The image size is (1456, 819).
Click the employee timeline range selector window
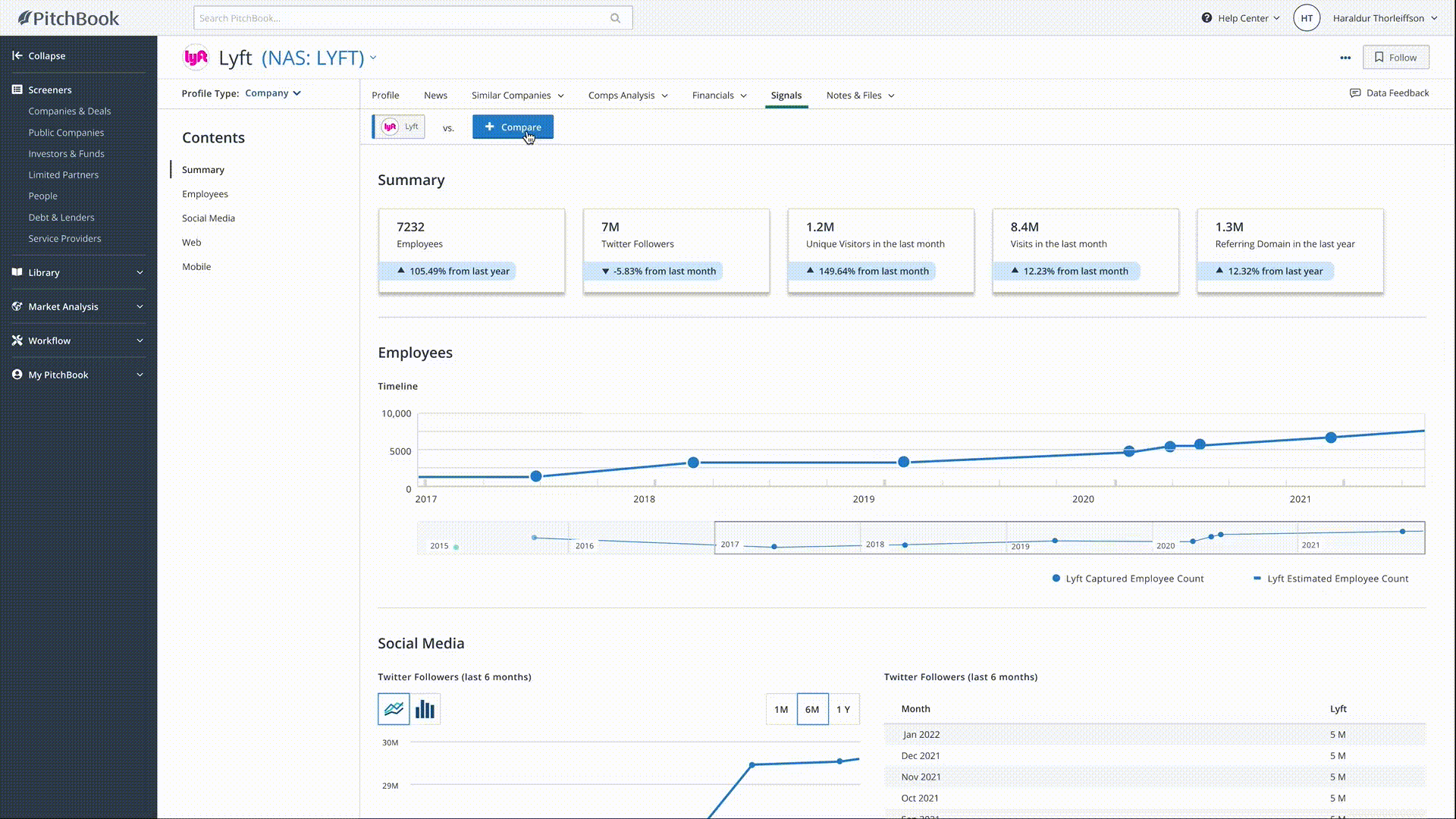[x=1069, y=538]
